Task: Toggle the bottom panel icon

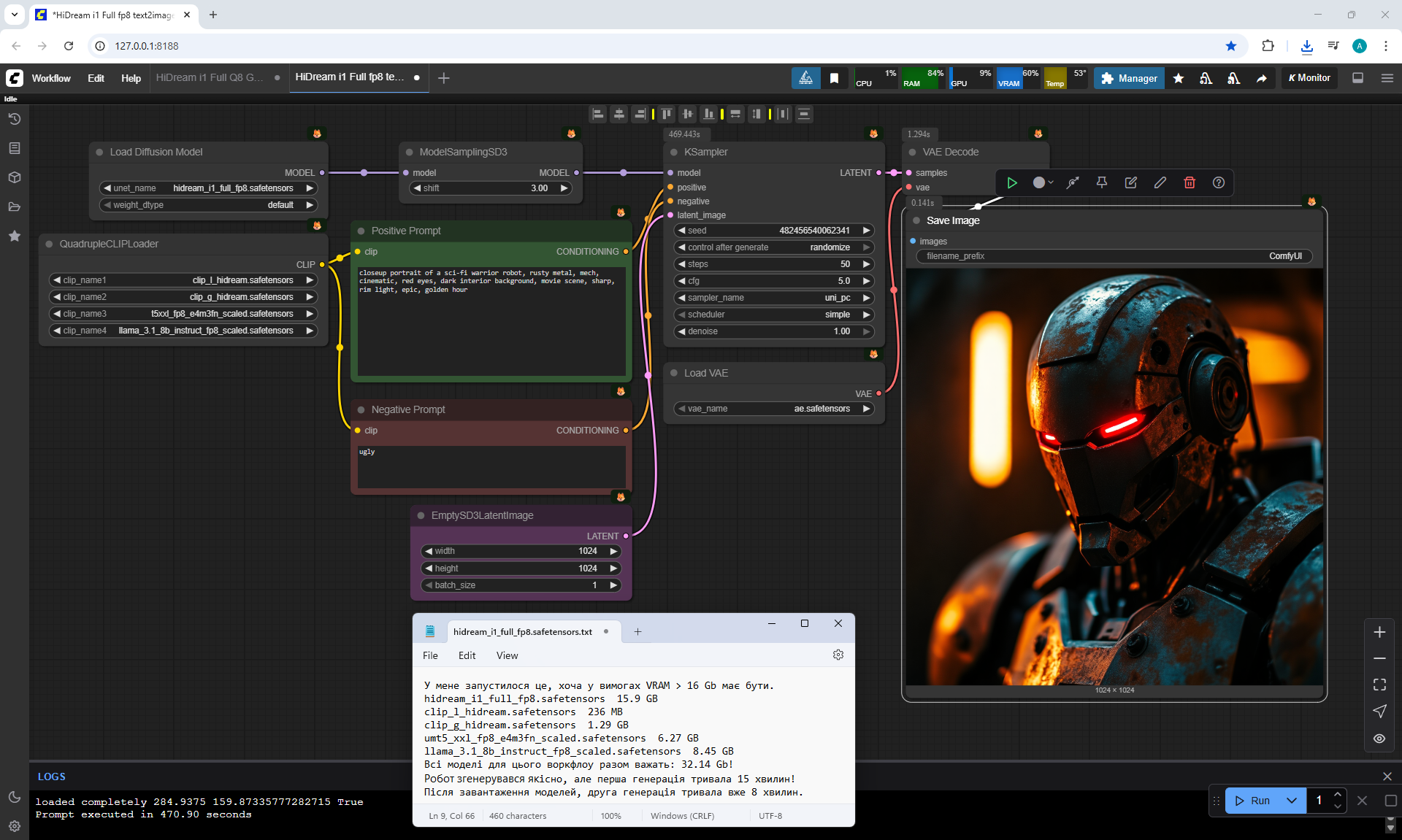Action: pyautogui.click(x=1357, y=78)
